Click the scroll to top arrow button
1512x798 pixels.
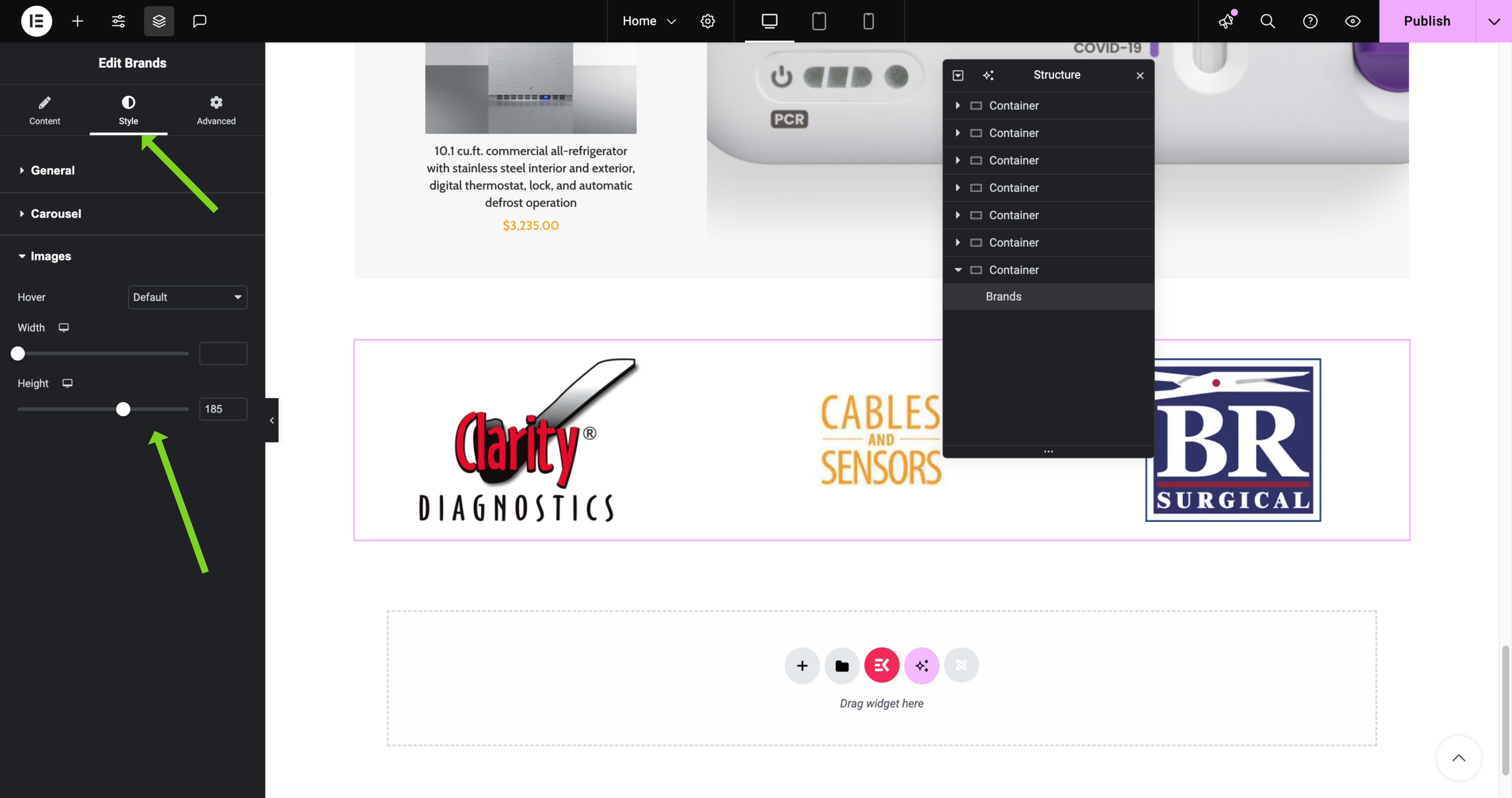coord(1459,758)
